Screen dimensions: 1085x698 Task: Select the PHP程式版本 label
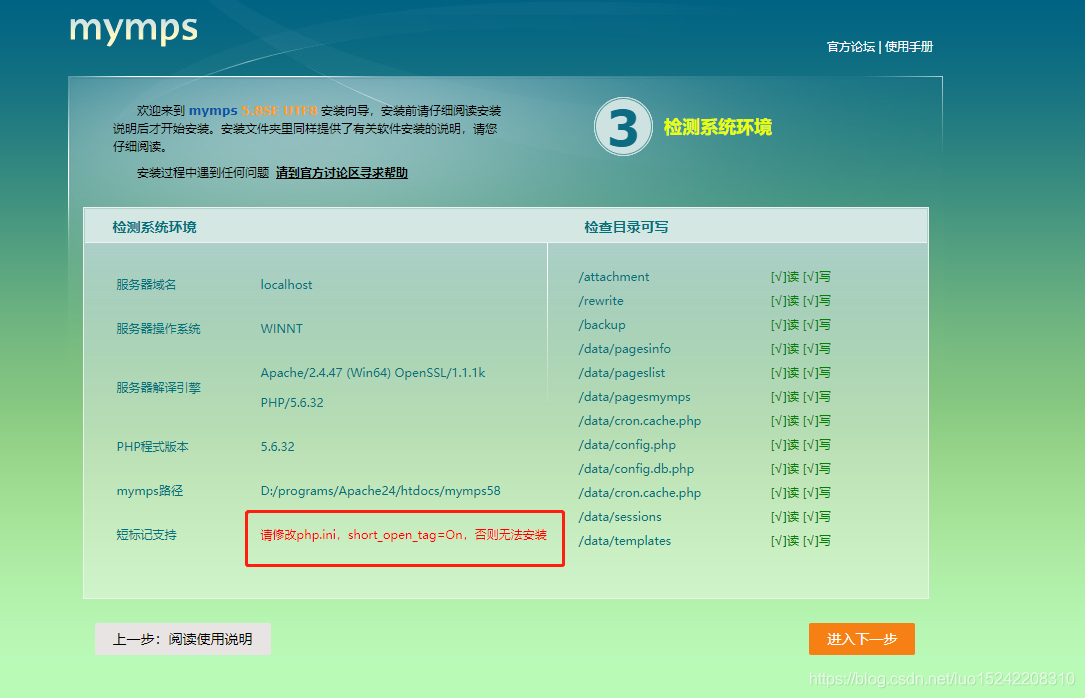point(152,447)
